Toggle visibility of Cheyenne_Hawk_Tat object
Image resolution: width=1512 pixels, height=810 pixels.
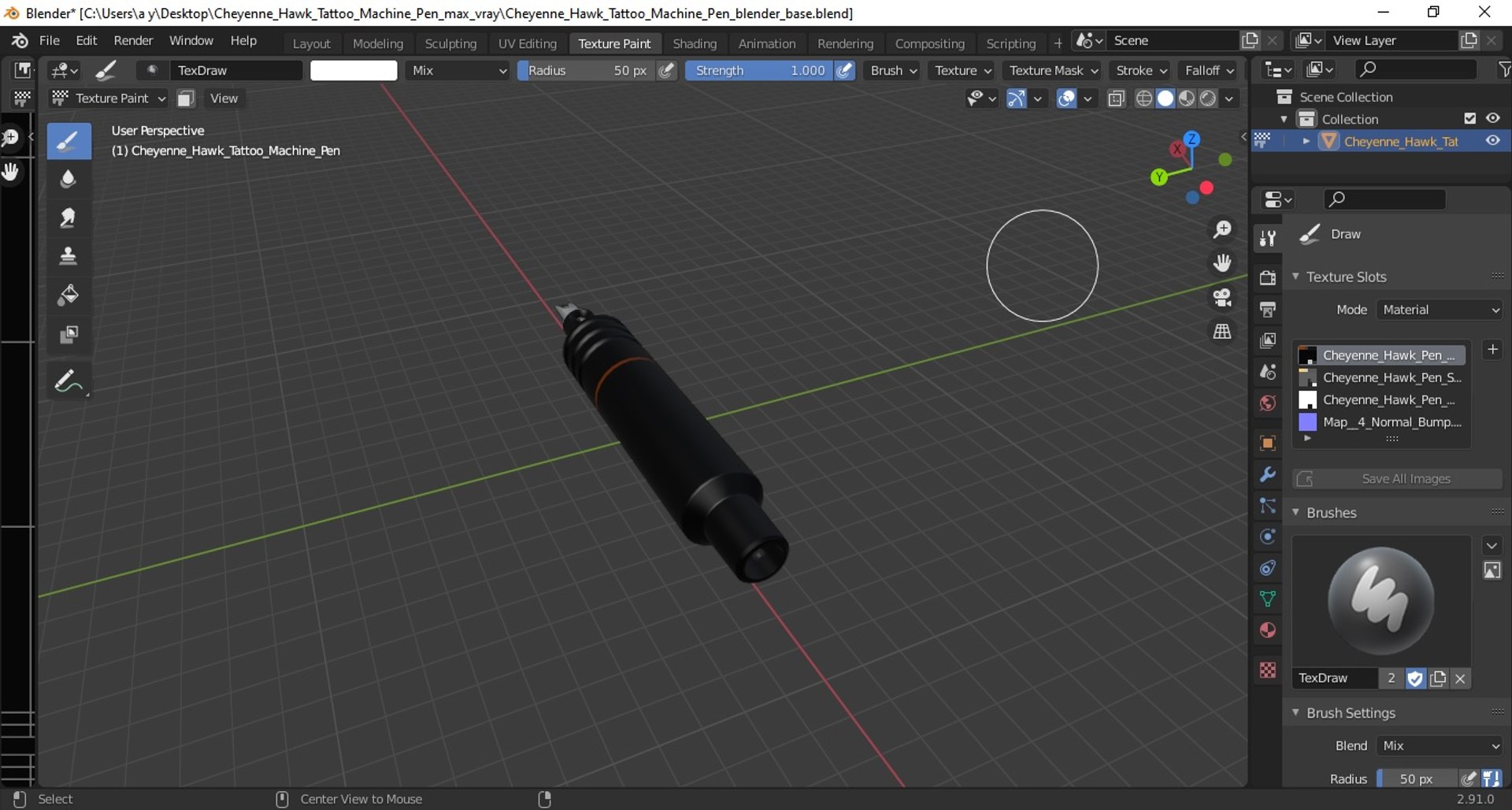[x=1492, y=140]
